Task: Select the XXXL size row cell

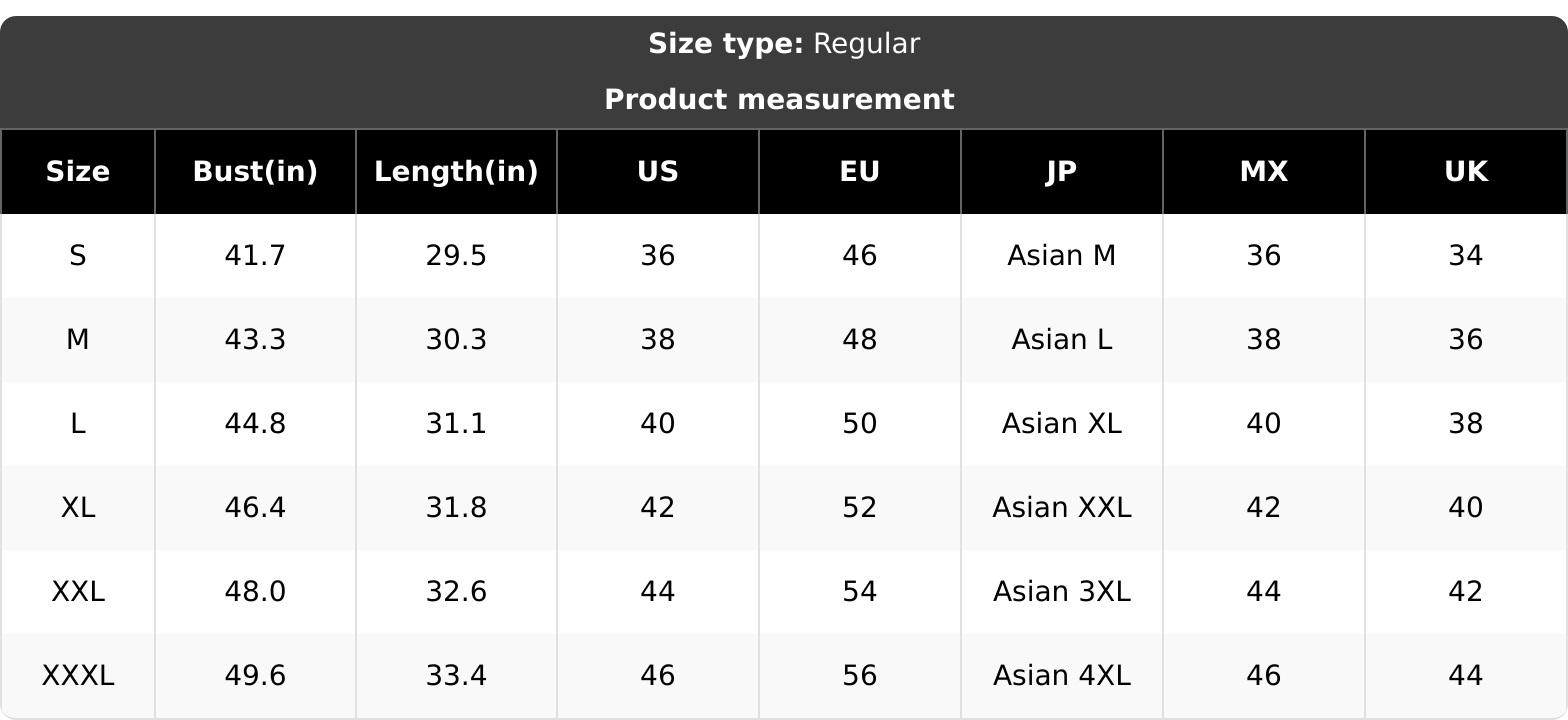Action: tap(78, 676)
